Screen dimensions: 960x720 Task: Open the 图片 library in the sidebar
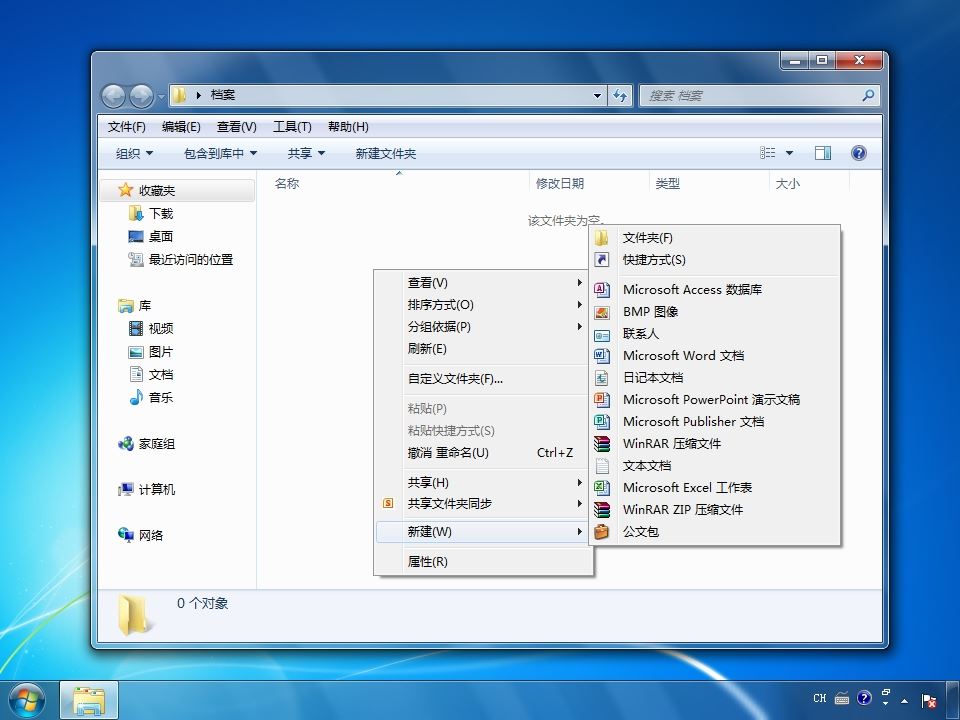click(x=160, y=352)
